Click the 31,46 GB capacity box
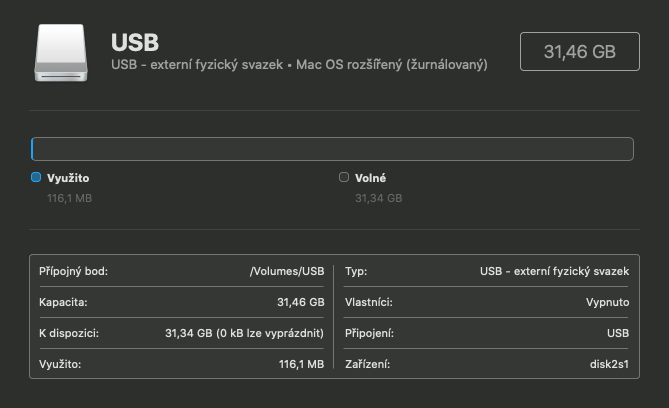The image size is (669, 408). (x=579, y=51)
